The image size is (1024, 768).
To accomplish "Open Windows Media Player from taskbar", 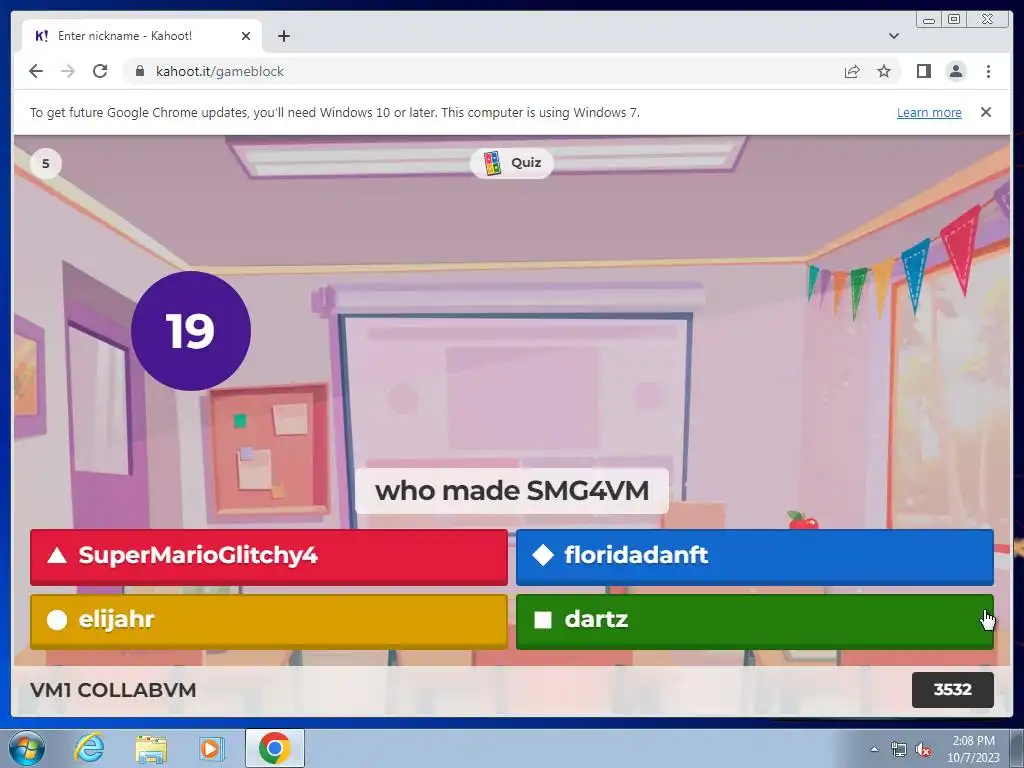I will pos(212,748).
